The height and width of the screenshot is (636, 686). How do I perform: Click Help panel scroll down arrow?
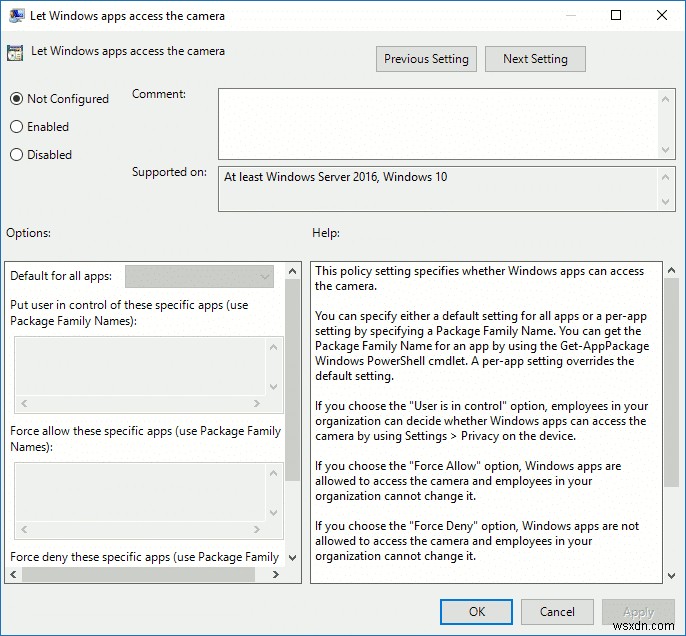tap(672, 576)
